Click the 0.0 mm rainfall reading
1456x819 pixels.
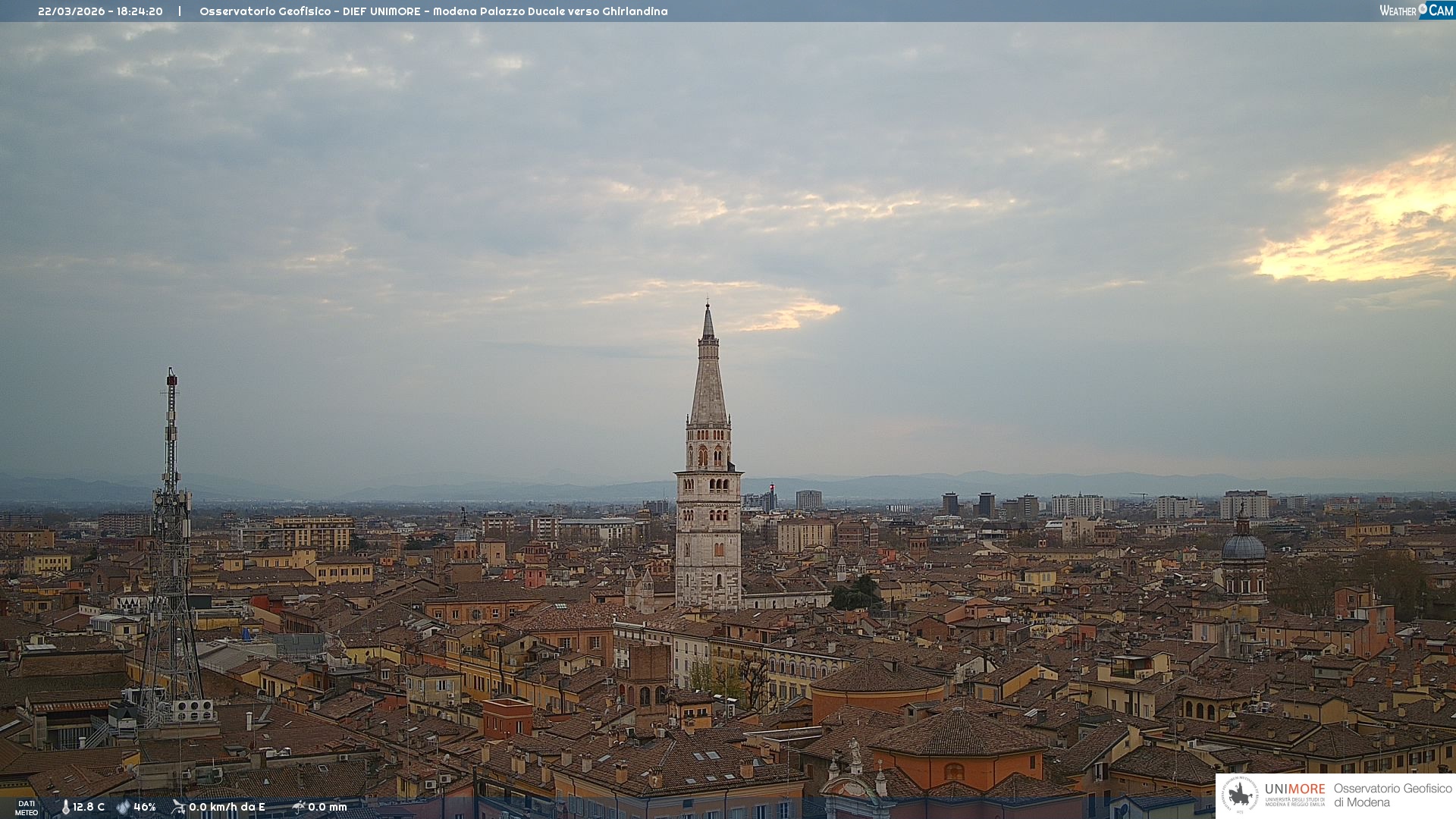[x=327, y=807]
